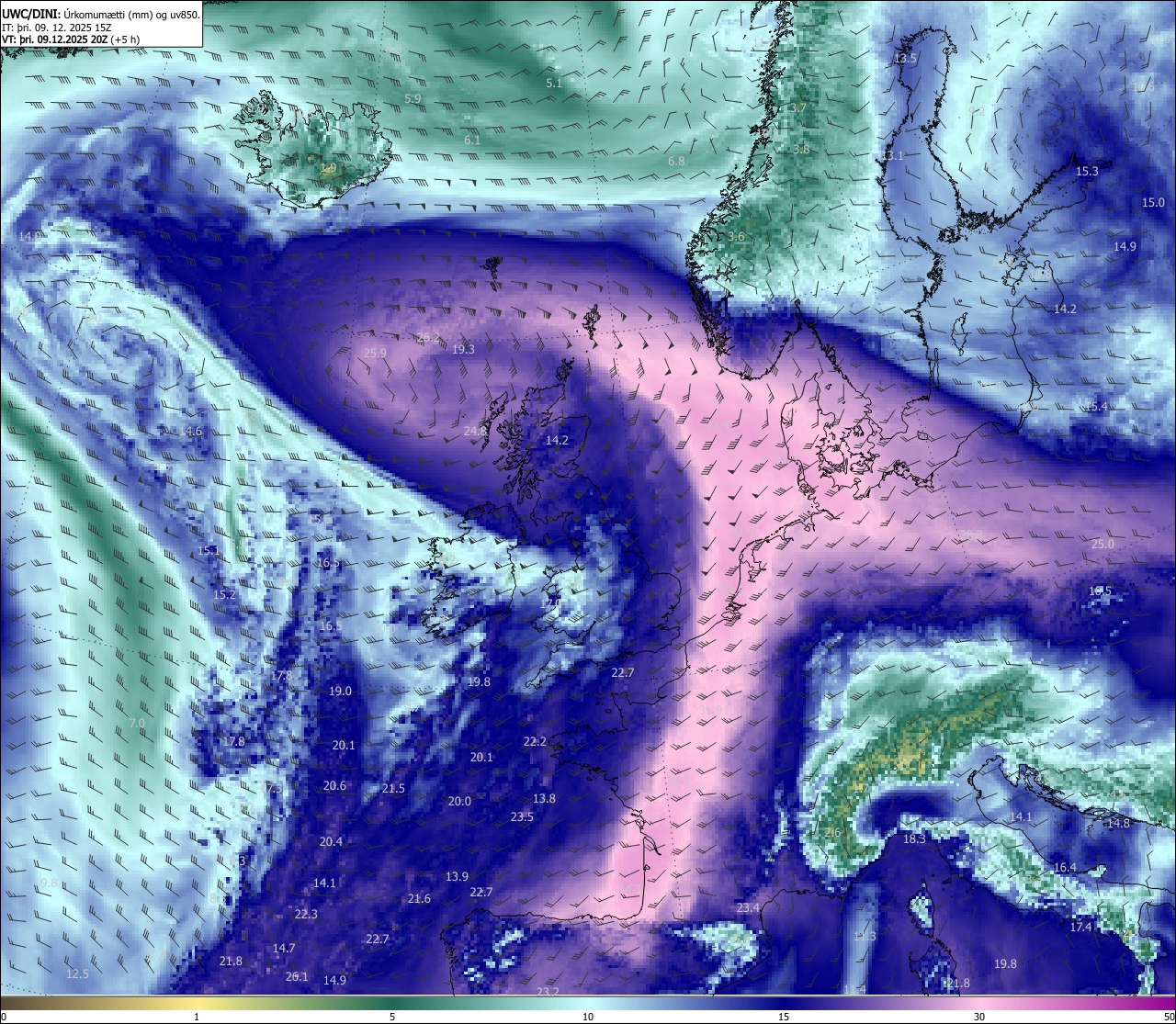Click the 20.4 value in the Atlantic
Screen dimensions: 1176x1024
pyautogui.click(x=331, y=841)
